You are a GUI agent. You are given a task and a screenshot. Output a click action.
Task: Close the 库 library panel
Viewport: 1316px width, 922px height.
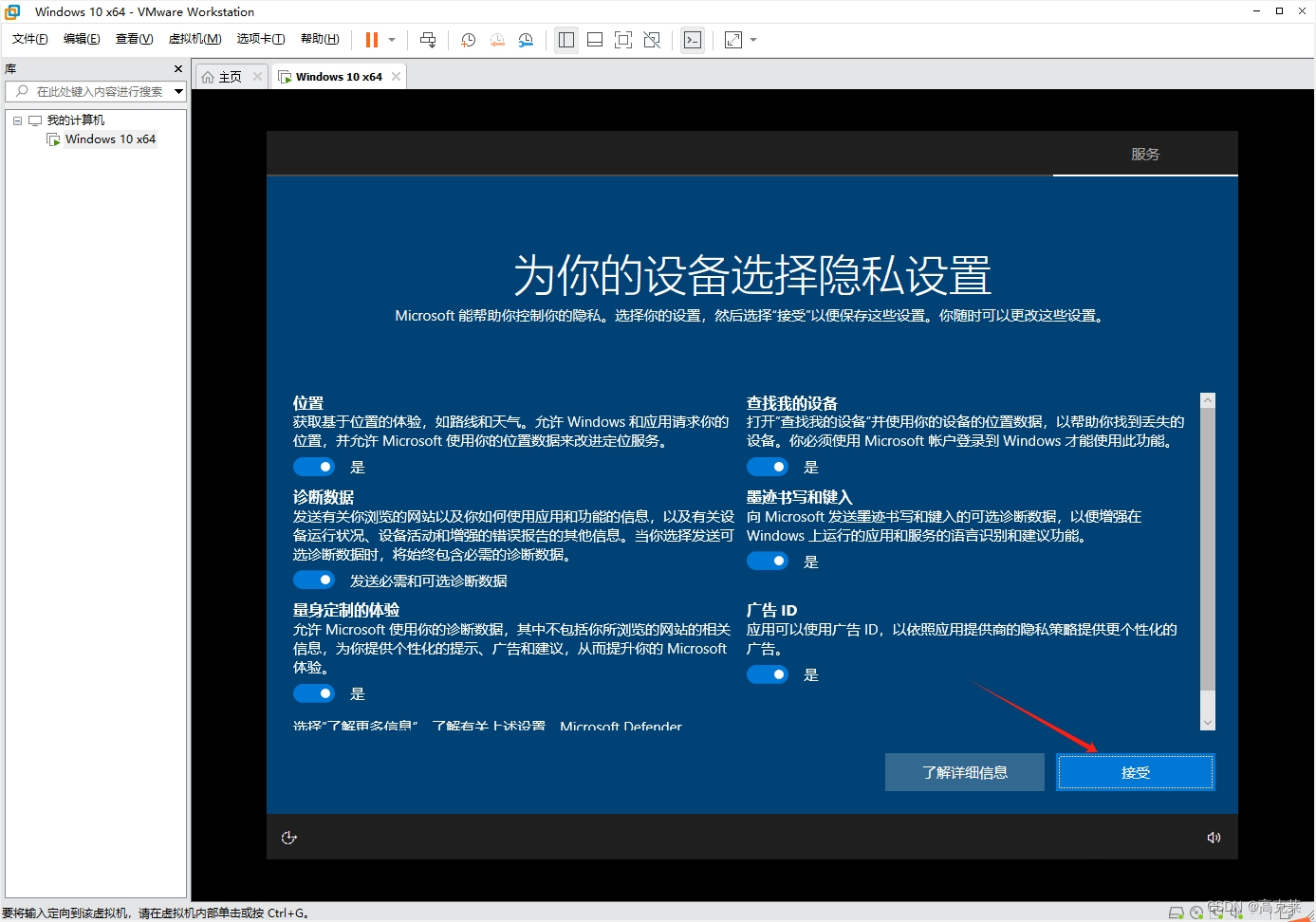(x=178, y=69)
